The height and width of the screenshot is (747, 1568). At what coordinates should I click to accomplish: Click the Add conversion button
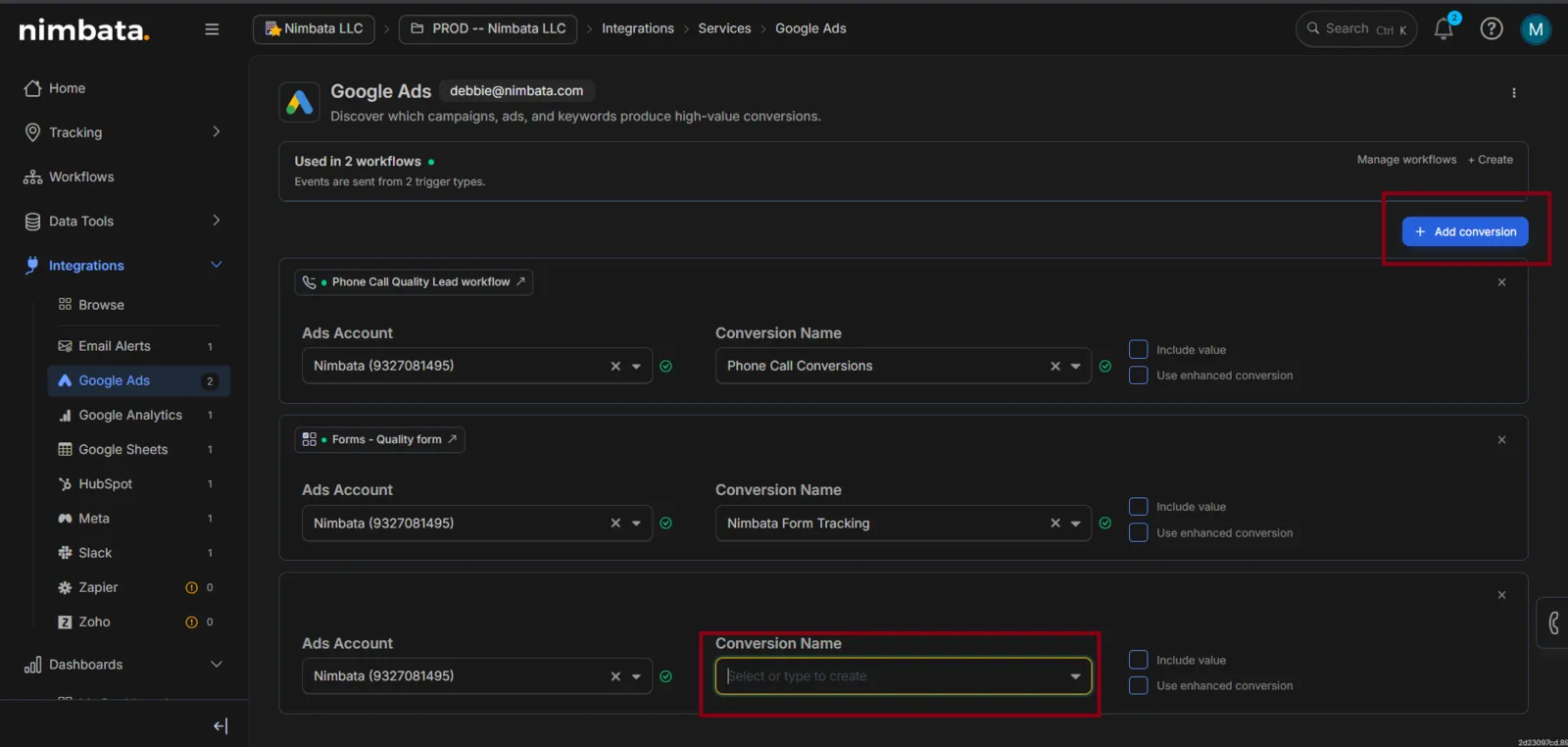pyautogui.click(x=1465, y=232)
